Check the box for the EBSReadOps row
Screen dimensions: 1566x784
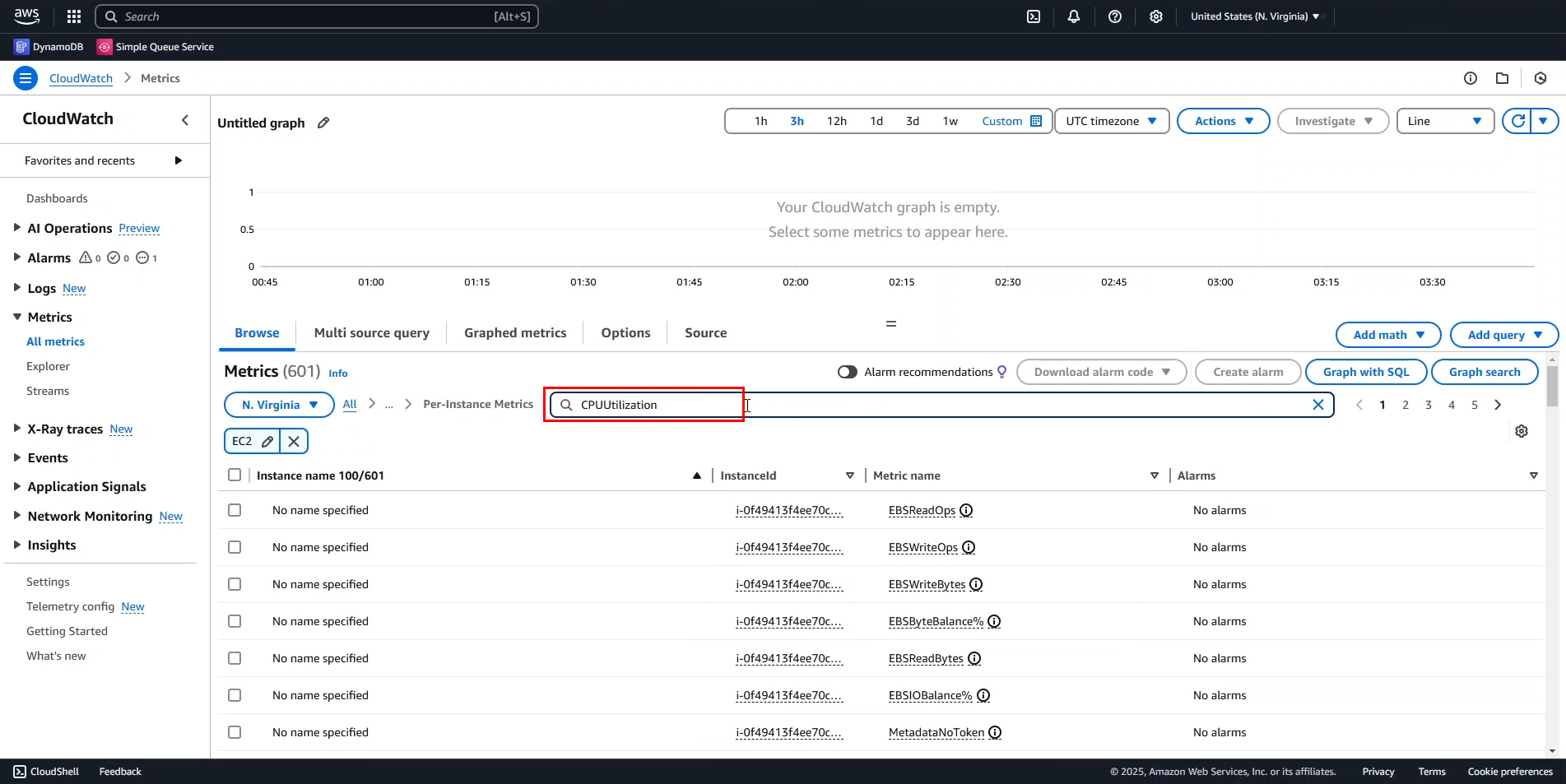235,510
